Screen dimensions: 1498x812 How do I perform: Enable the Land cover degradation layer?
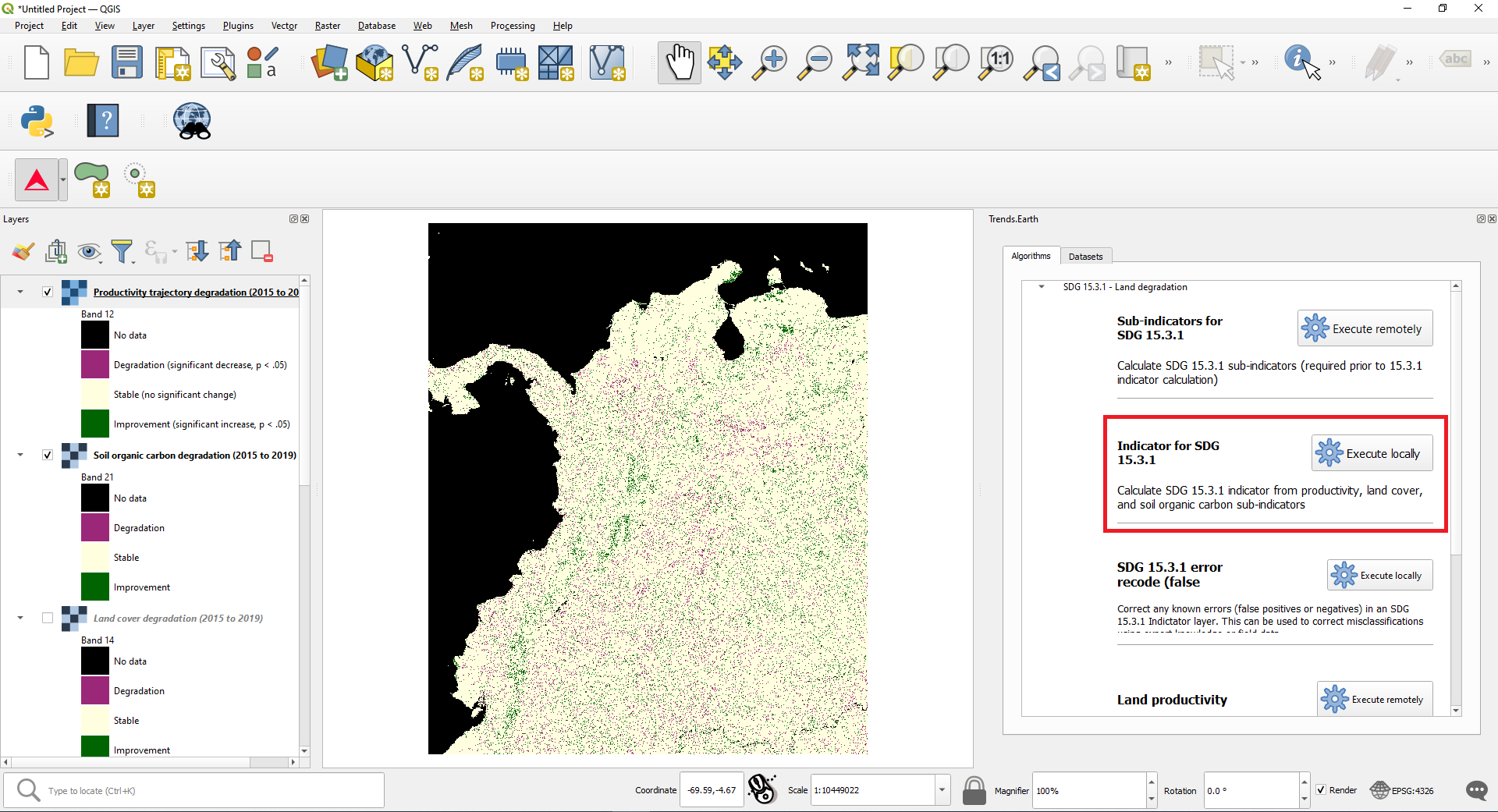[48, 618]
